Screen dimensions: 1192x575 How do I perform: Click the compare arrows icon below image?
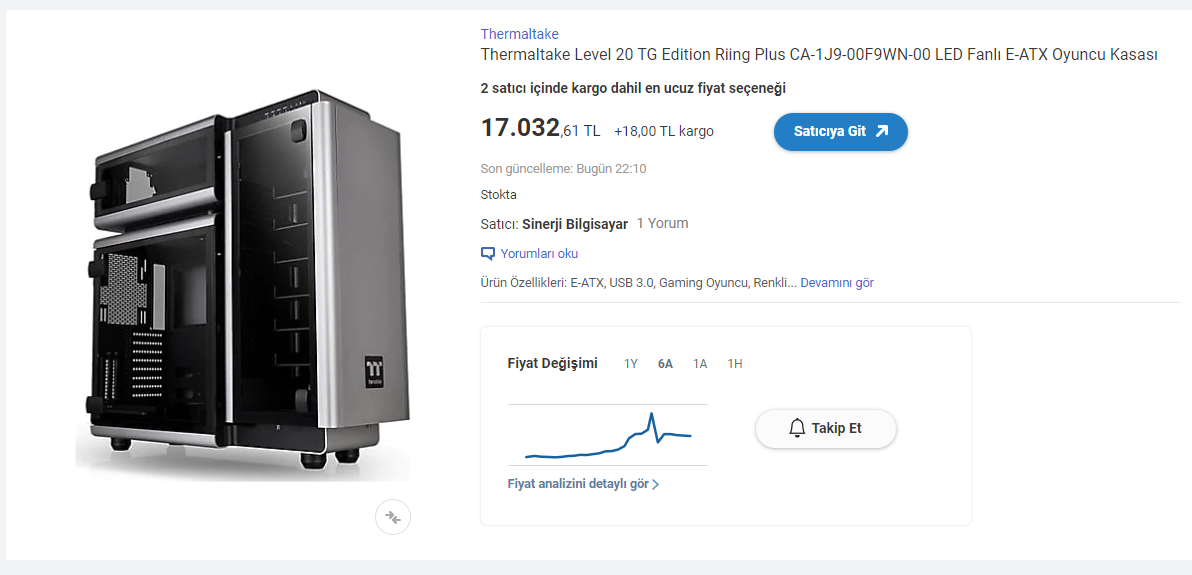coord(393,517)
